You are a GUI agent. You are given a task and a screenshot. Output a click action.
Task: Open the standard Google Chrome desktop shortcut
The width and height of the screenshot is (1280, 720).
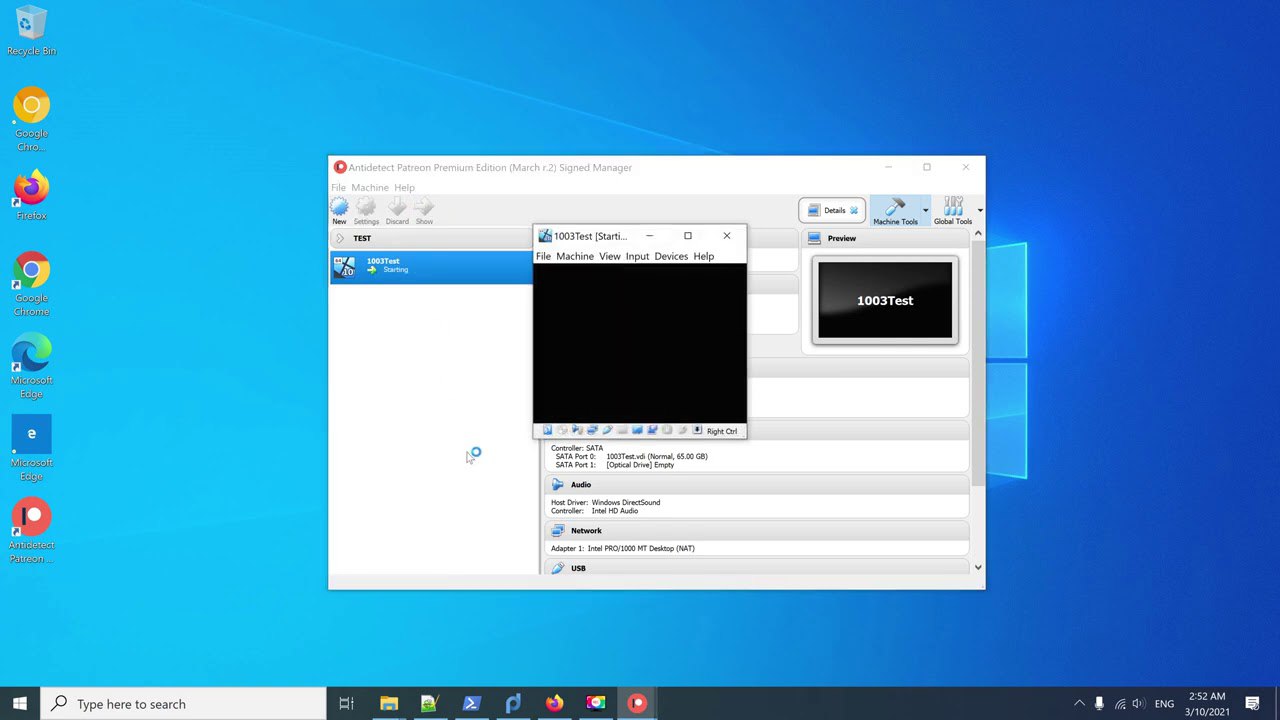[31, 284]
